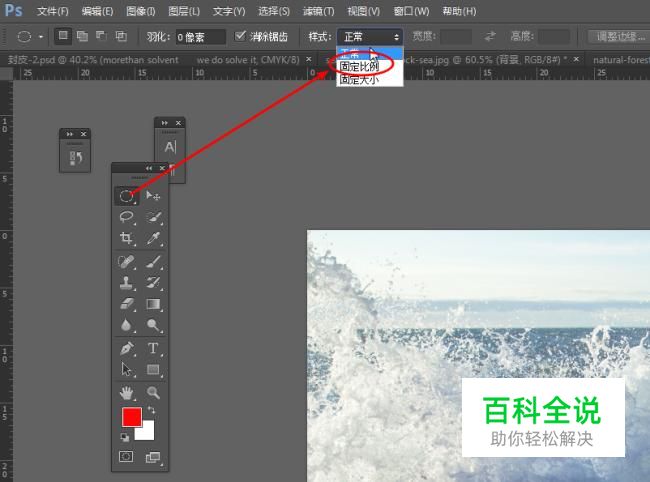Select the Gradient tool
This screenshot has width=650, height=482.
coord(153,304)
